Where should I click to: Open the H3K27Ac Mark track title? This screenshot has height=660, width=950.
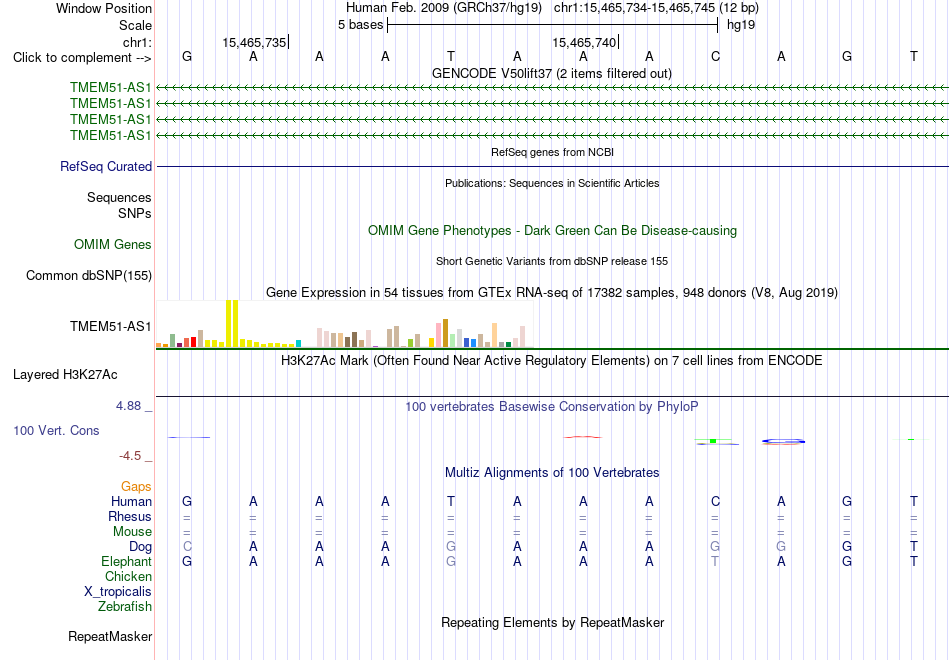(x=552, y=361)
